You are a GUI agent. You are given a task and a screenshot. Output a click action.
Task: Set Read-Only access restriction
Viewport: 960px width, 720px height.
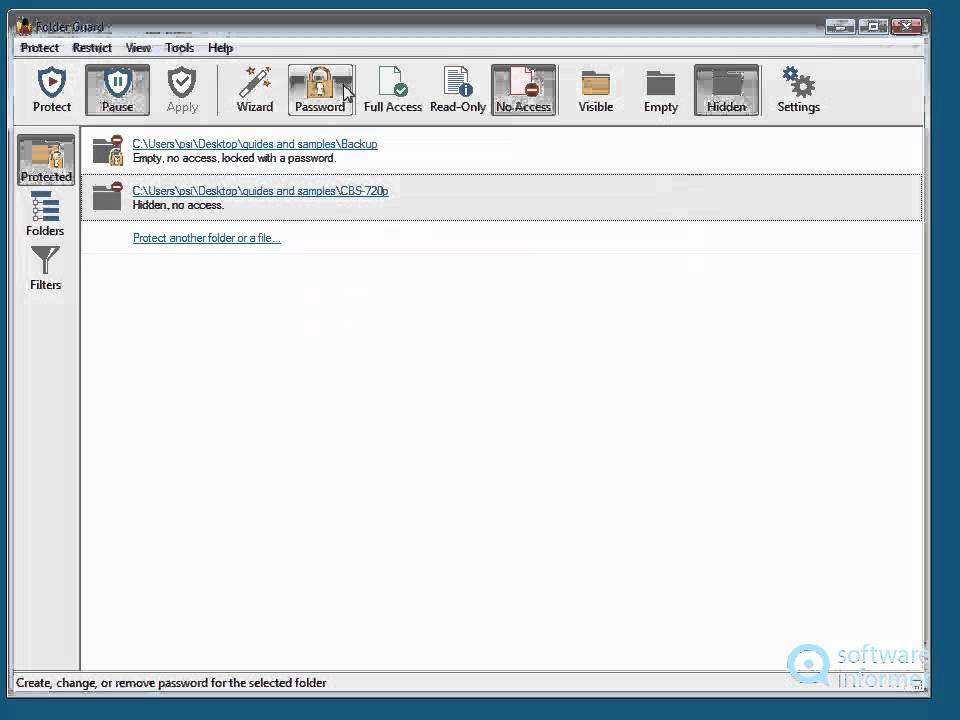click(x=457, y=90)
